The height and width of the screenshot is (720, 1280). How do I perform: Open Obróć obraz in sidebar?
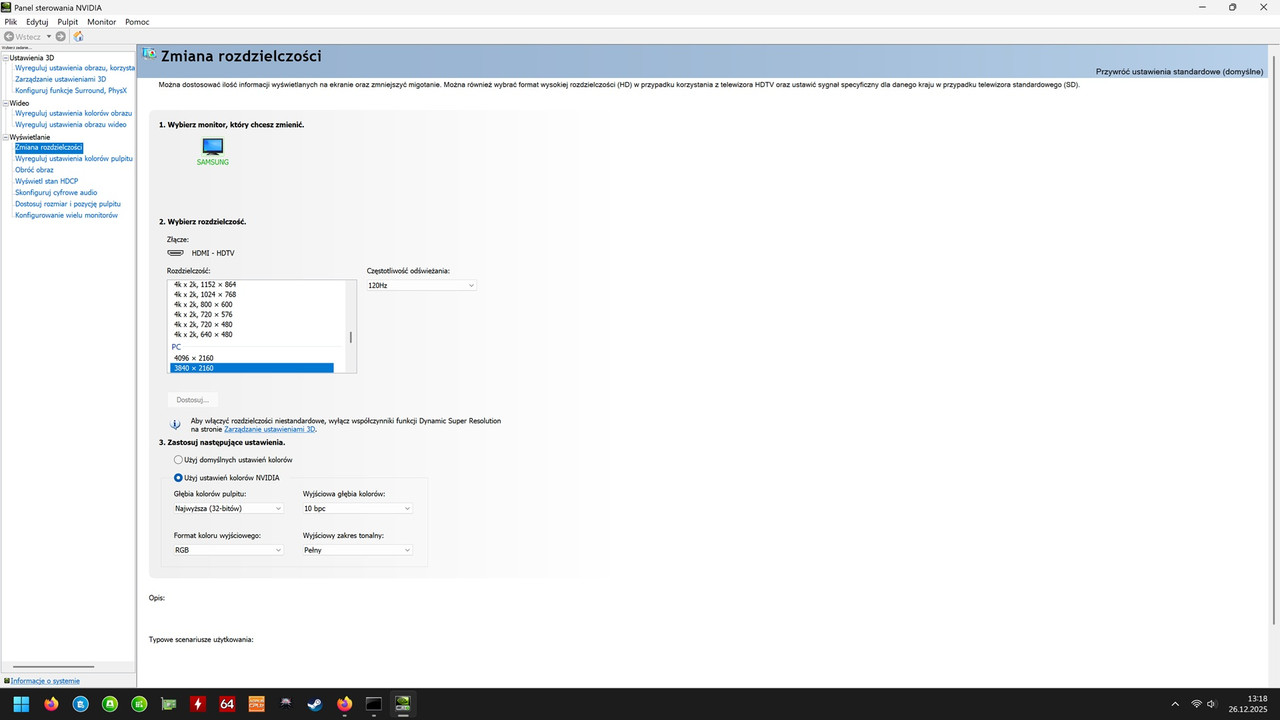(x=34, y=170)
